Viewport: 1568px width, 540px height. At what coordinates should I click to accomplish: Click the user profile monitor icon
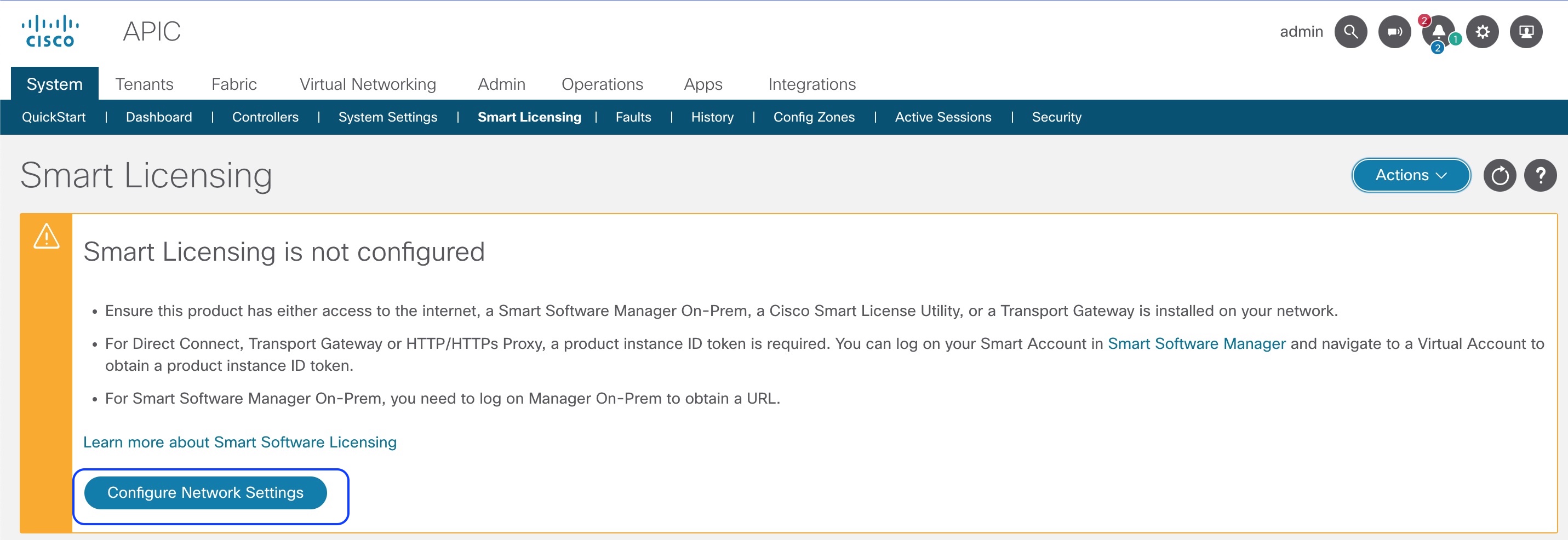(1526, 32)
